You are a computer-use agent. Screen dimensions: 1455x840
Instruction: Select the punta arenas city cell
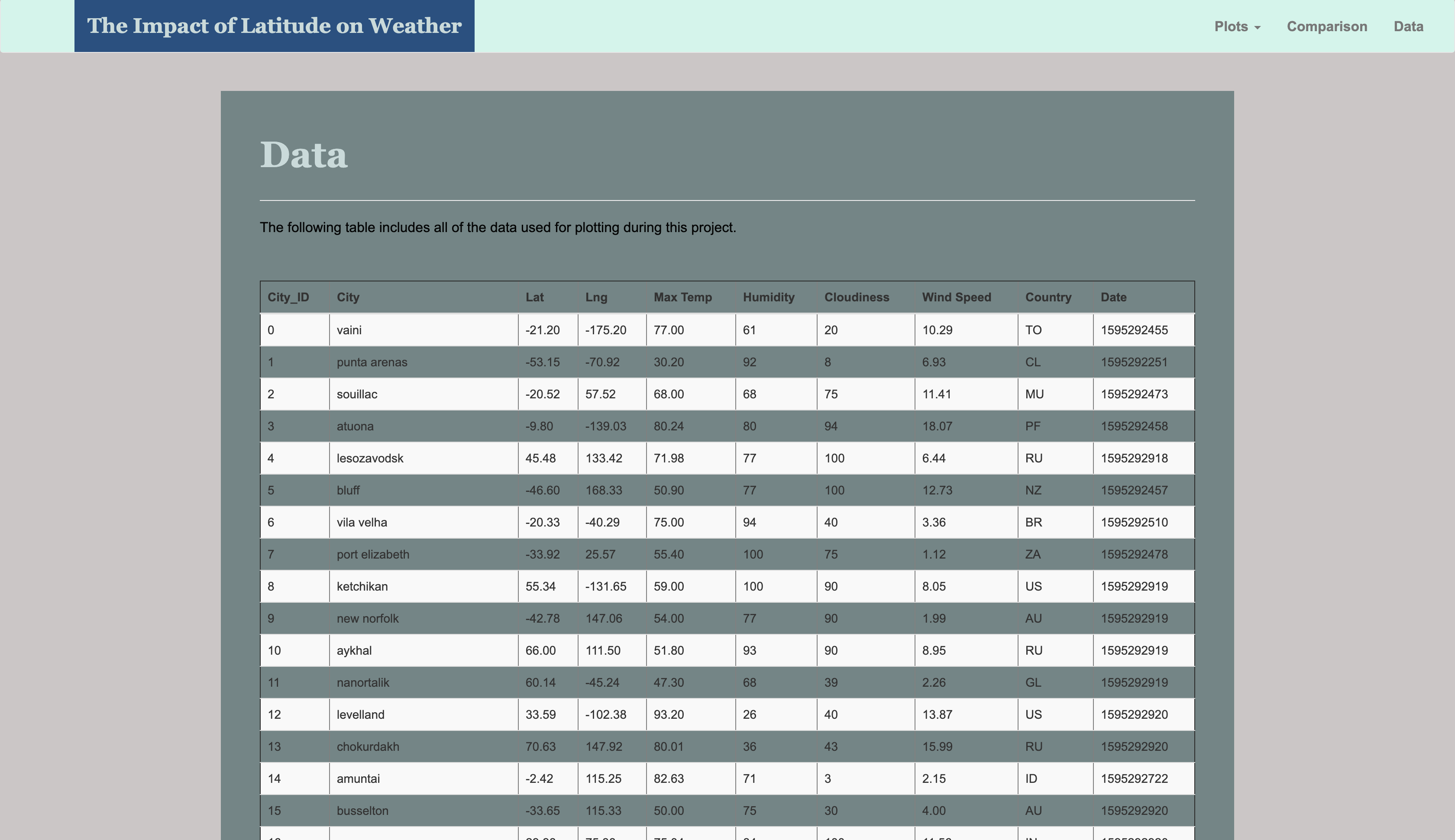(372, 362)
